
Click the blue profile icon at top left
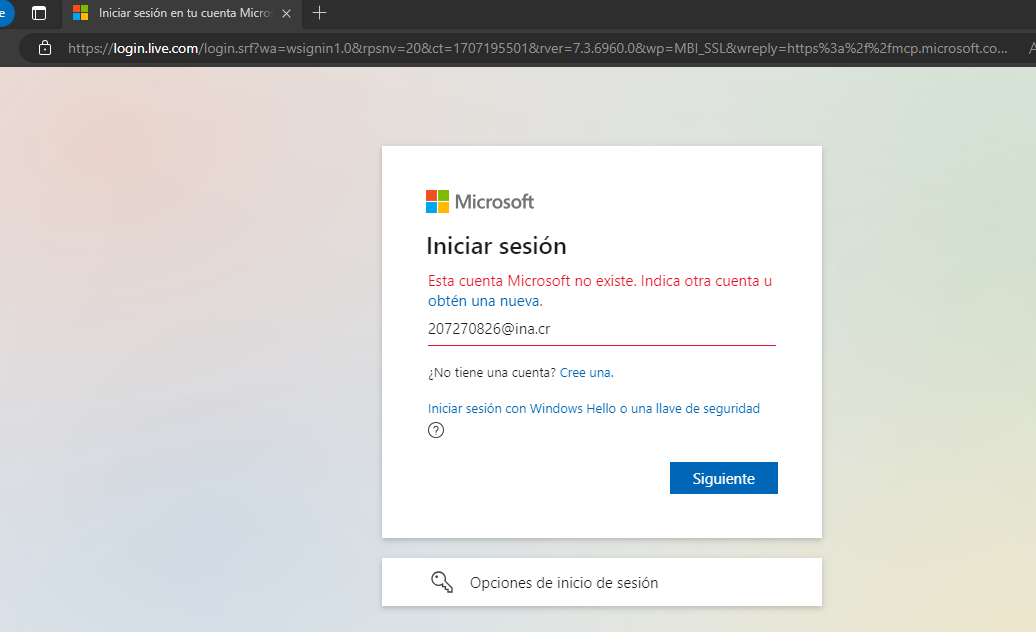(x=5, y=14)
